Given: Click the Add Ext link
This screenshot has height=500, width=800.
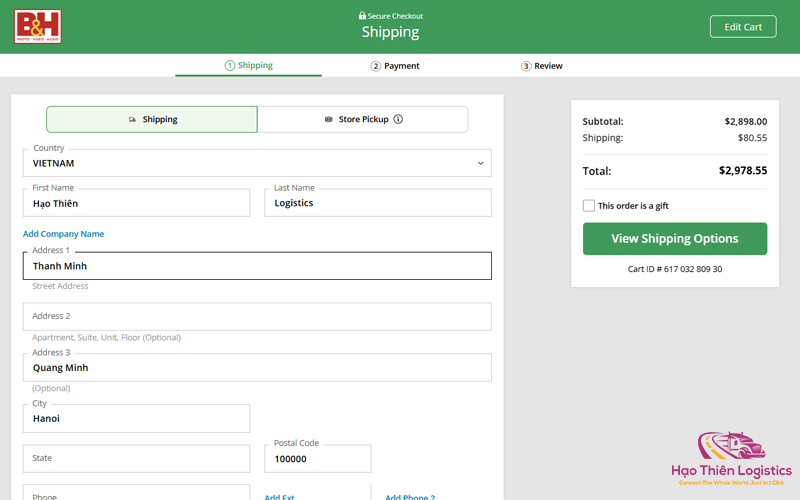Looking at the screenshot, I should coord(279,496).
